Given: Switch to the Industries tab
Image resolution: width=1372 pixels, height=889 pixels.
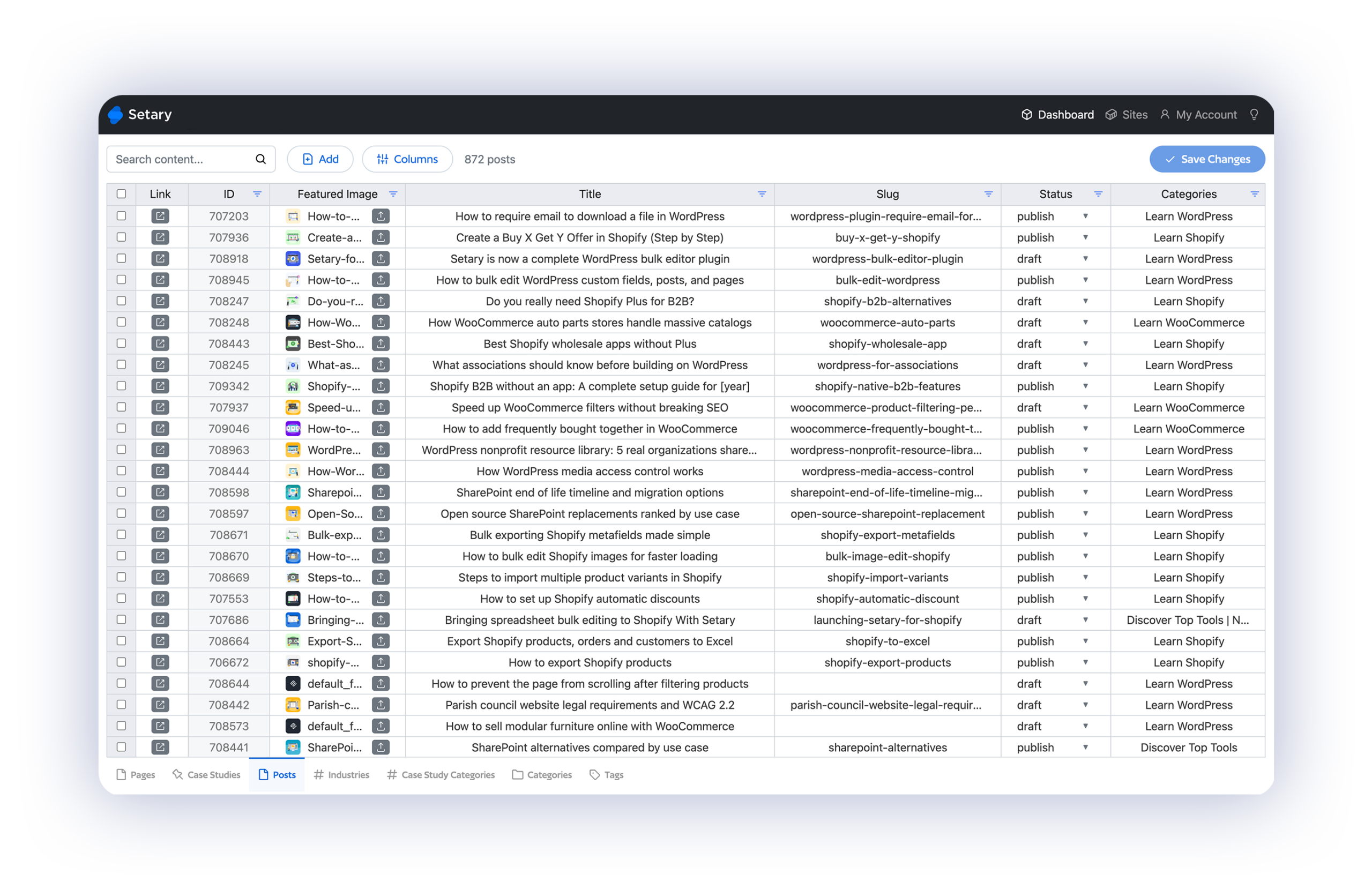Looking at the screenshot, I should point(341,775).
